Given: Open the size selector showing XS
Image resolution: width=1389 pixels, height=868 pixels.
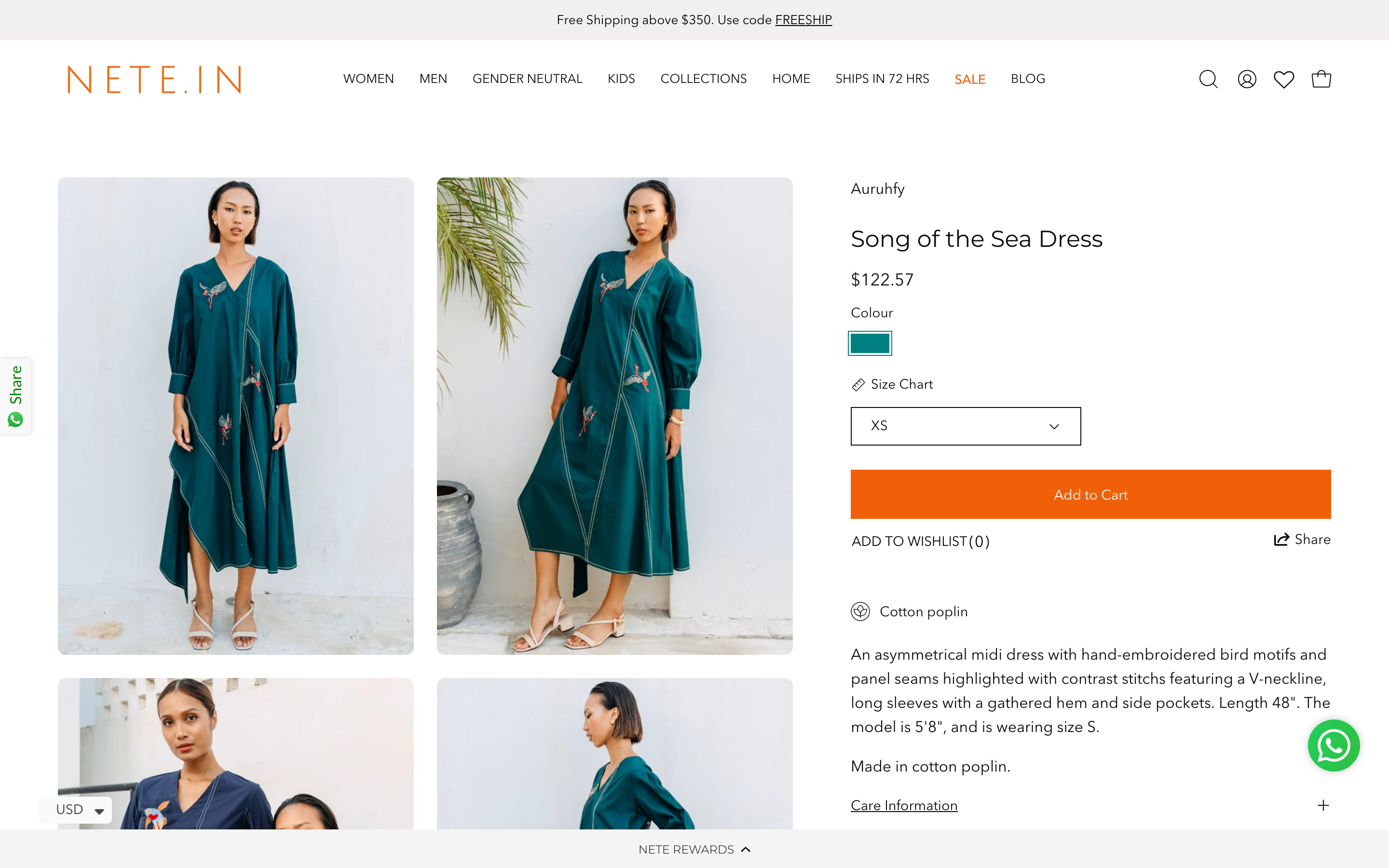Looking at the screenshot, I should coord(965,426).
